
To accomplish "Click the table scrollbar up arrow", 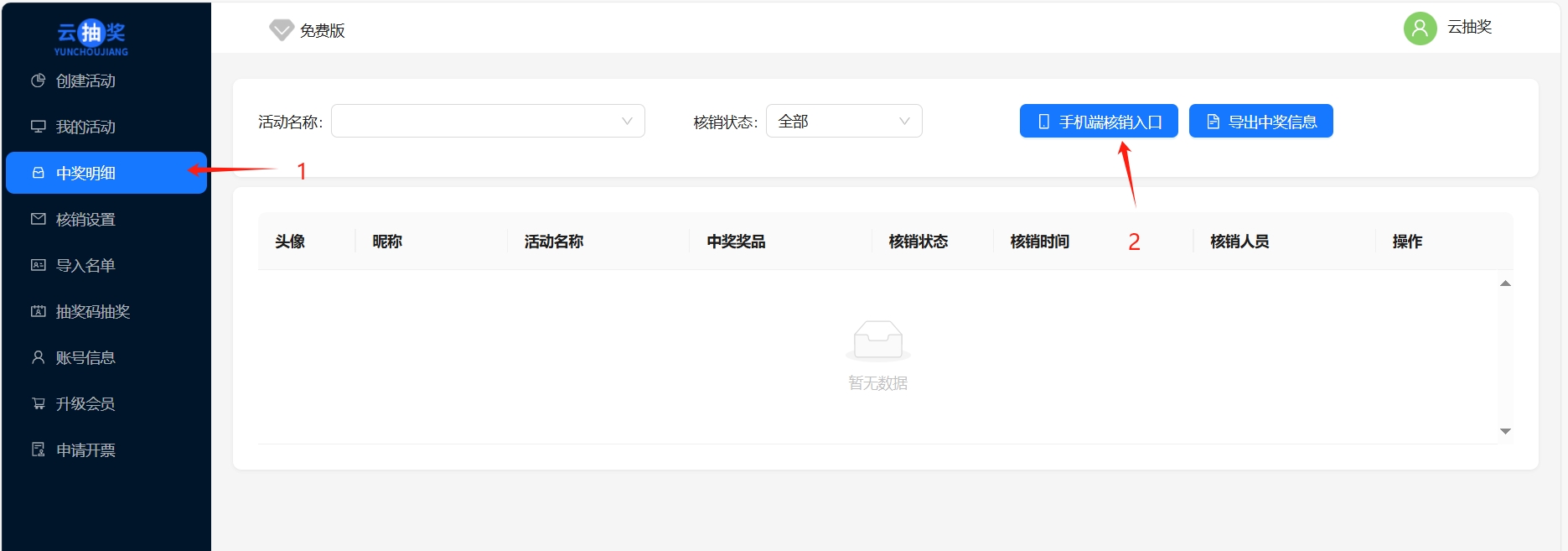I will point(1505,283).
